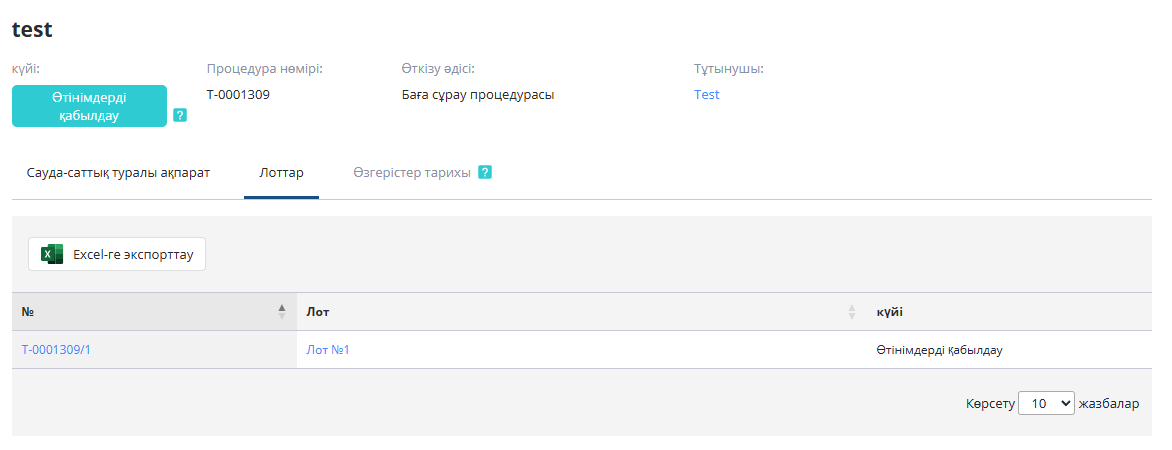Viewport: 1172px width, 450px height.
Task: Select the Лоттар tab
Action: tap(281, 172)
